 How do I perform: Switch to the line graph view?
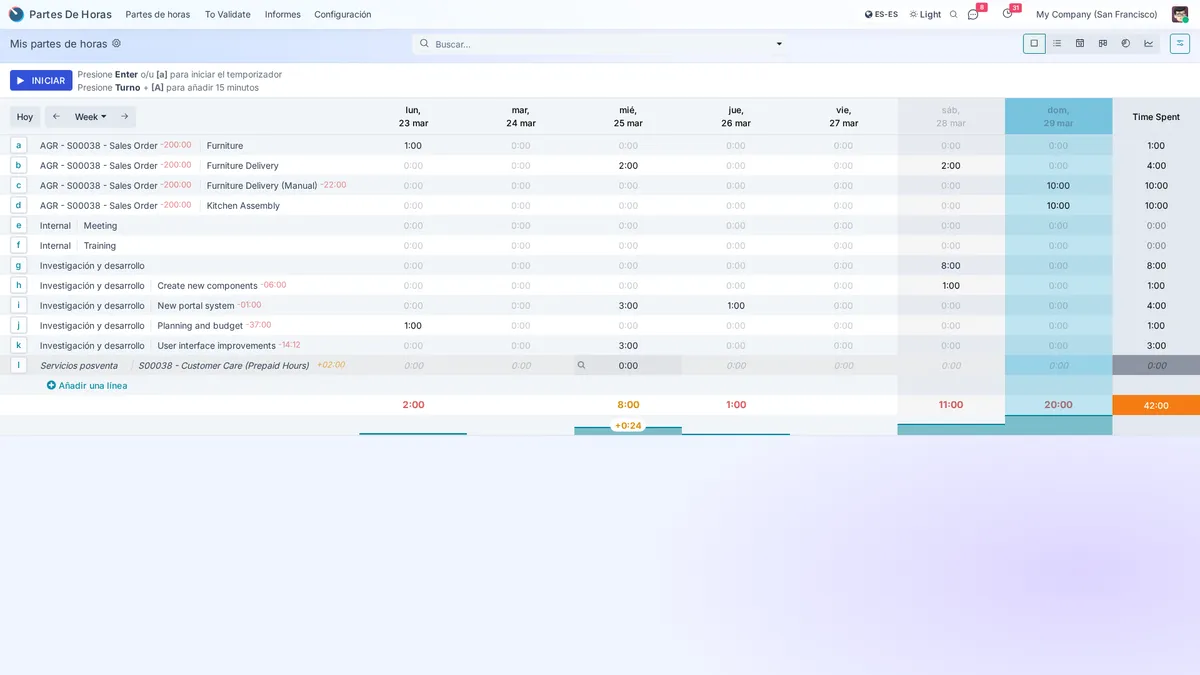pyautogui.click(x=1148, y=43)
